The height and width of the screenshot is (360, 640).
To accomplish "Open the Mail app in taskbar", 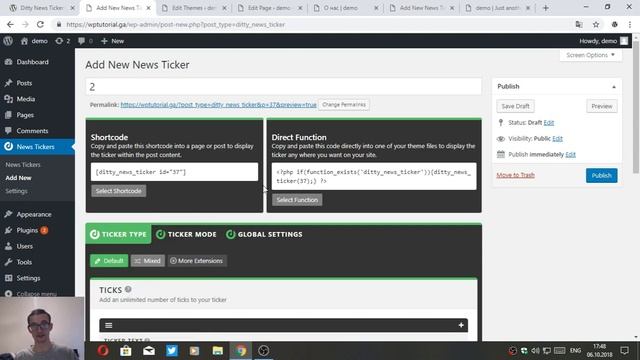I will (149, 350).
